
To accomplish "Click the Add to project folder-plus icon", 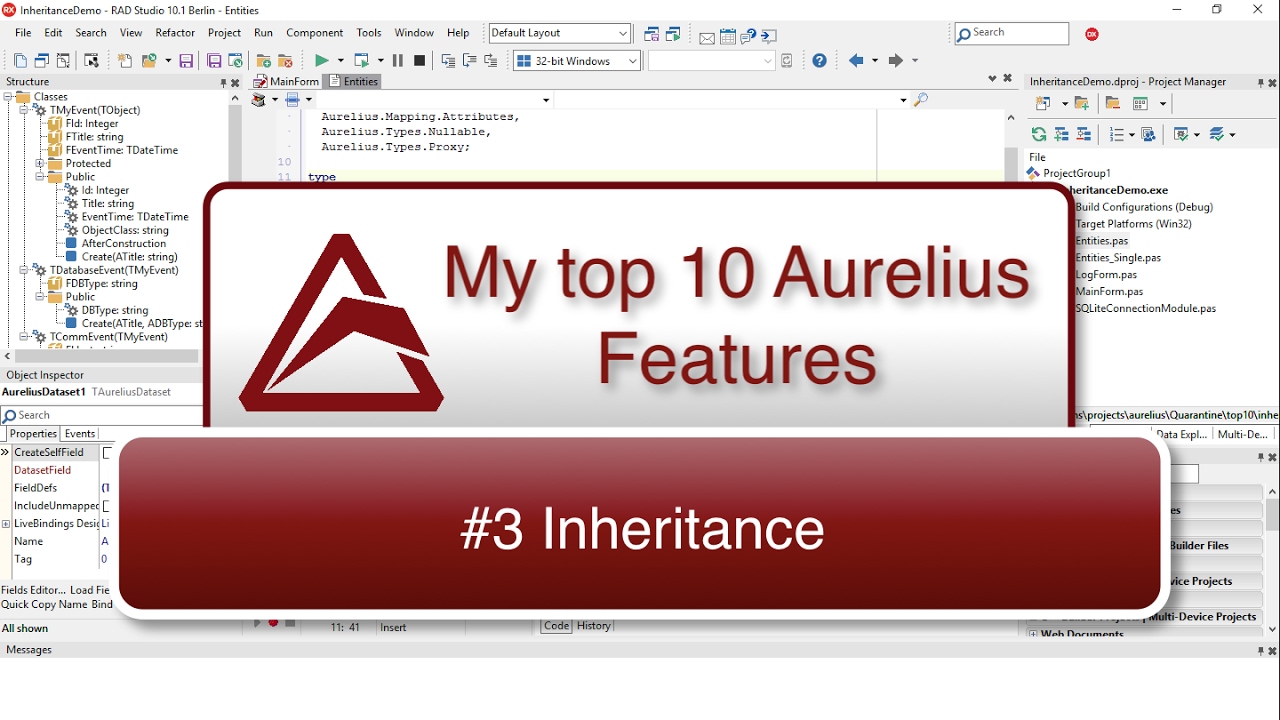I will point(264,61).
